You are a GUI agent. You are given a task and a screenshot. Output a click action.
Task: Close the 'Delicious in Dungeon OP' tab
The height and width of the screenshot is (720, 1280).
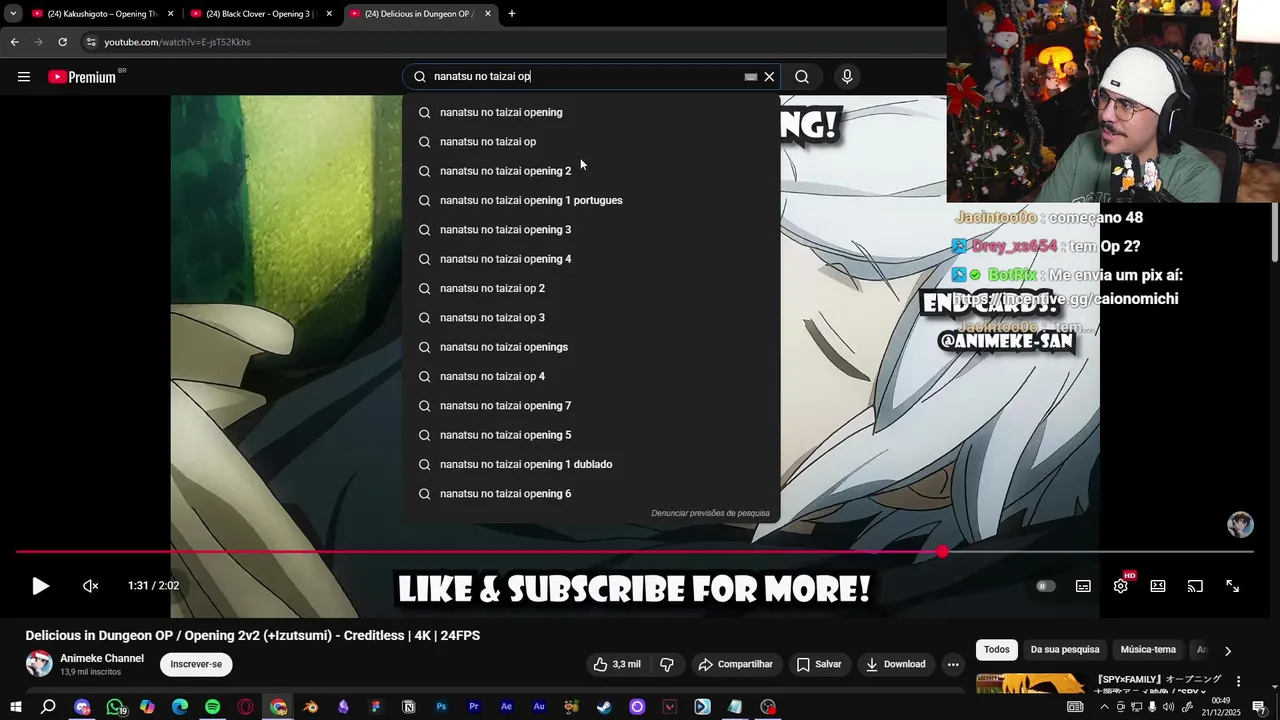(x=487, y=14)
